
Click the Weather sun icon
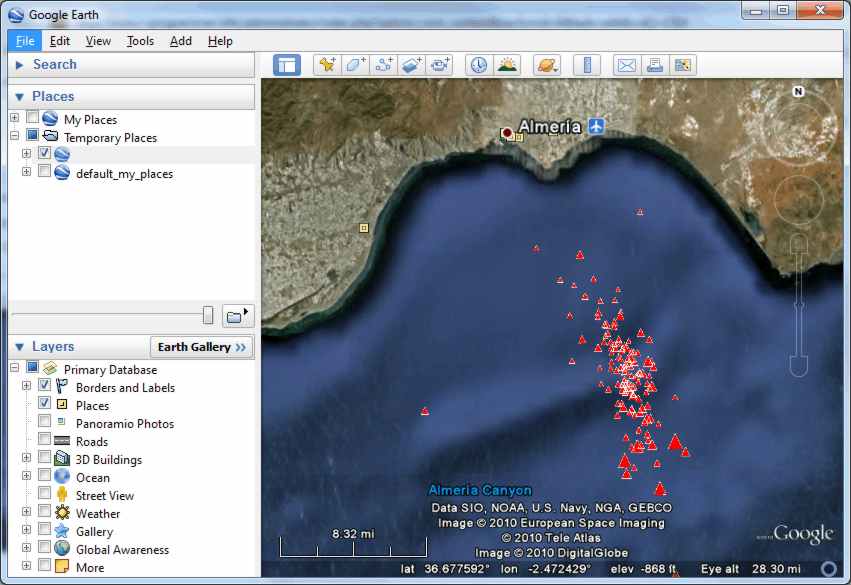pos(62,512)
